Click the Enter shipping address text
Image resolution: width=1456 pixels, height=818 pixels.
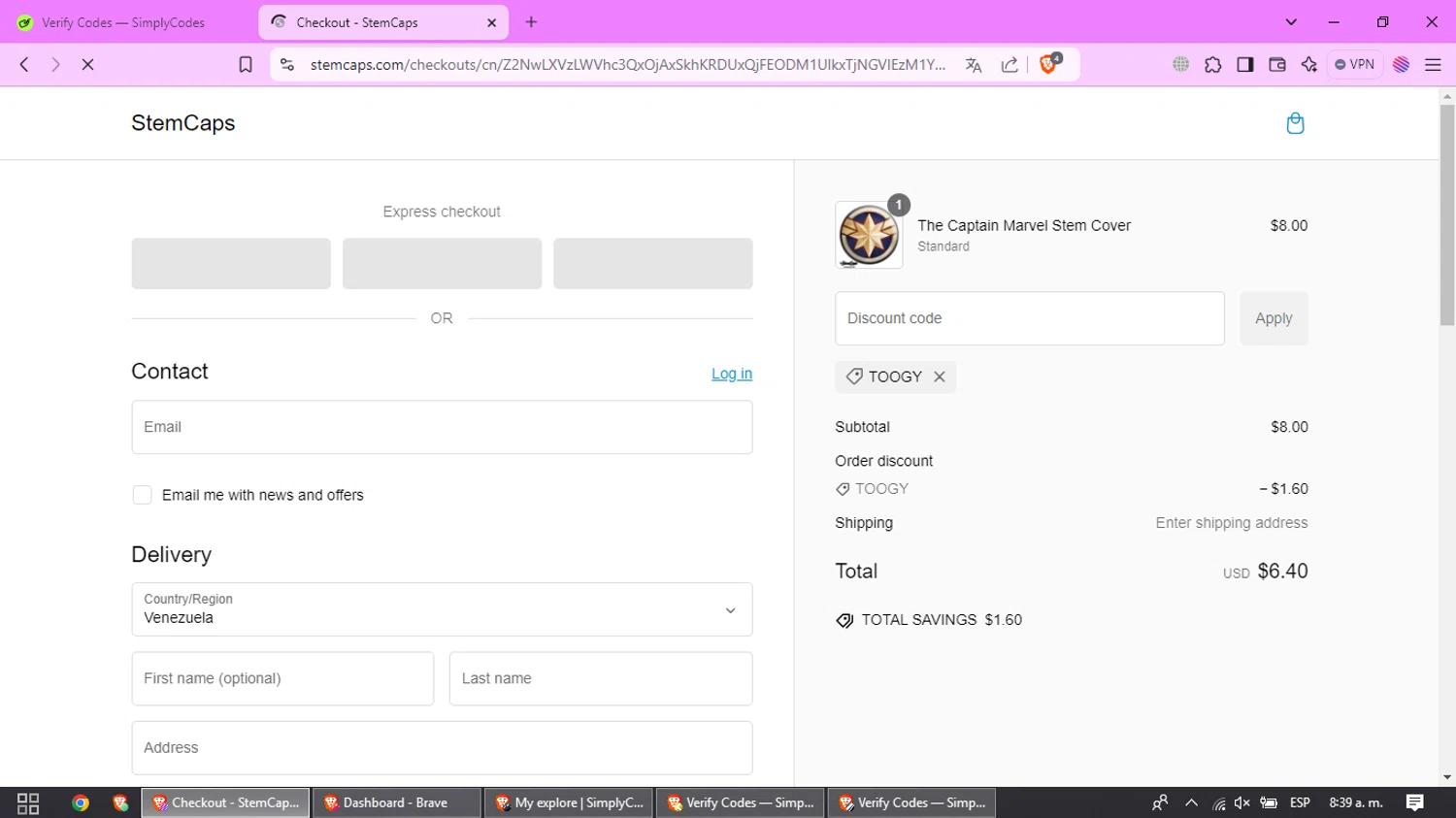coord(1232,523)
